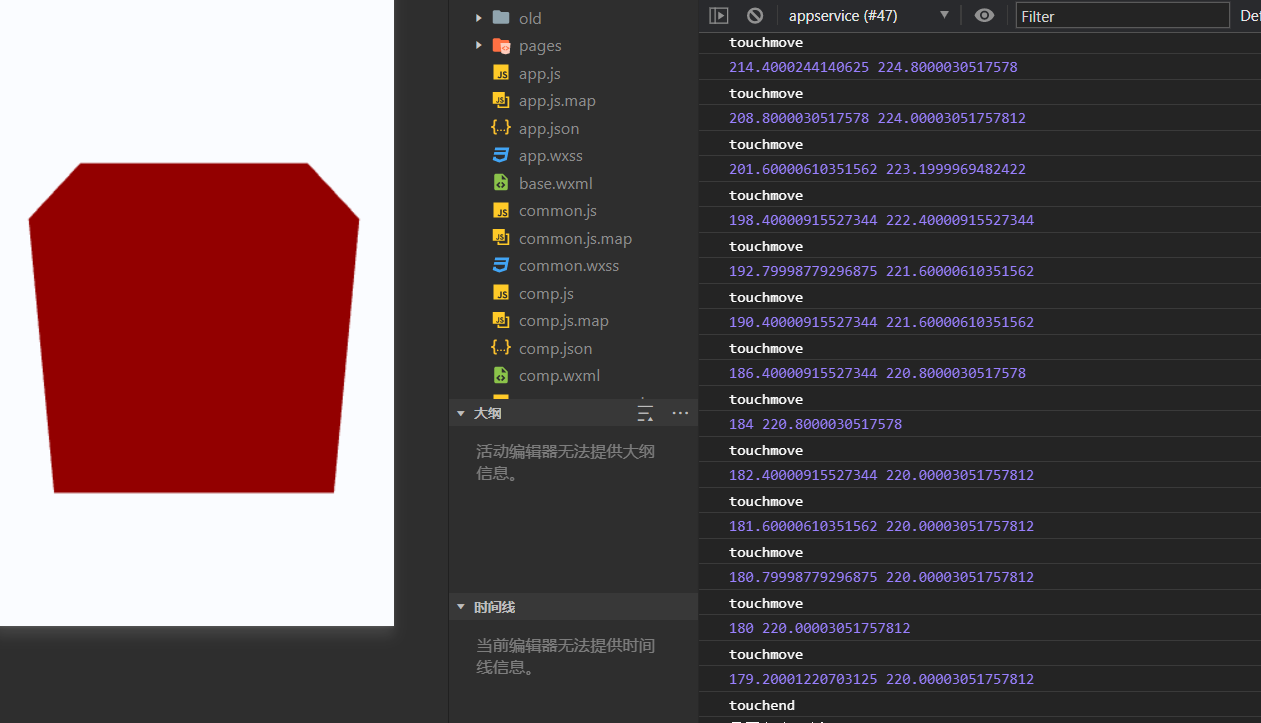Click the JSON braces icon beside app.json
The height and width of the screenshot is (723, 1261).
pyautogui.click(x=501, y=128)
